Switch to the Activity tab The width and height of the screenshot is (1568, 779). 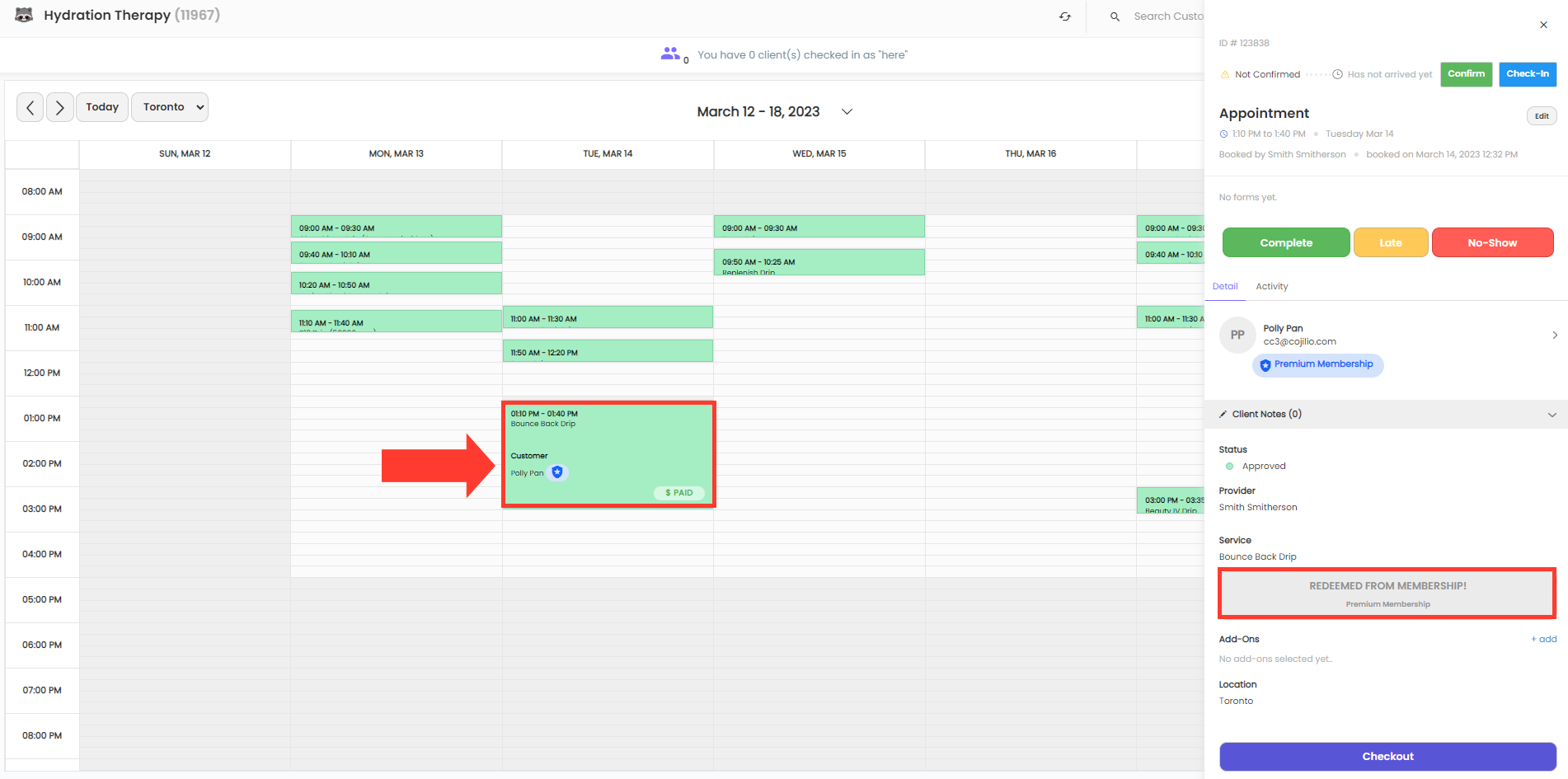[1271, 286]
